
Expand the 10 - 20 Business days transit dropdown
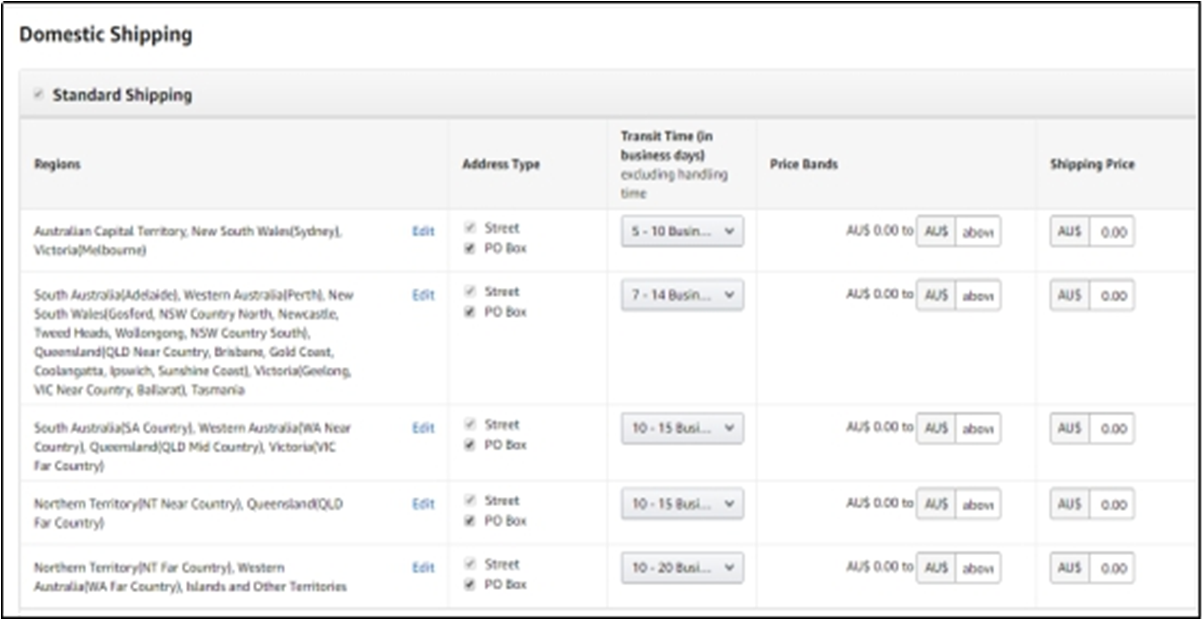point(682,568)
